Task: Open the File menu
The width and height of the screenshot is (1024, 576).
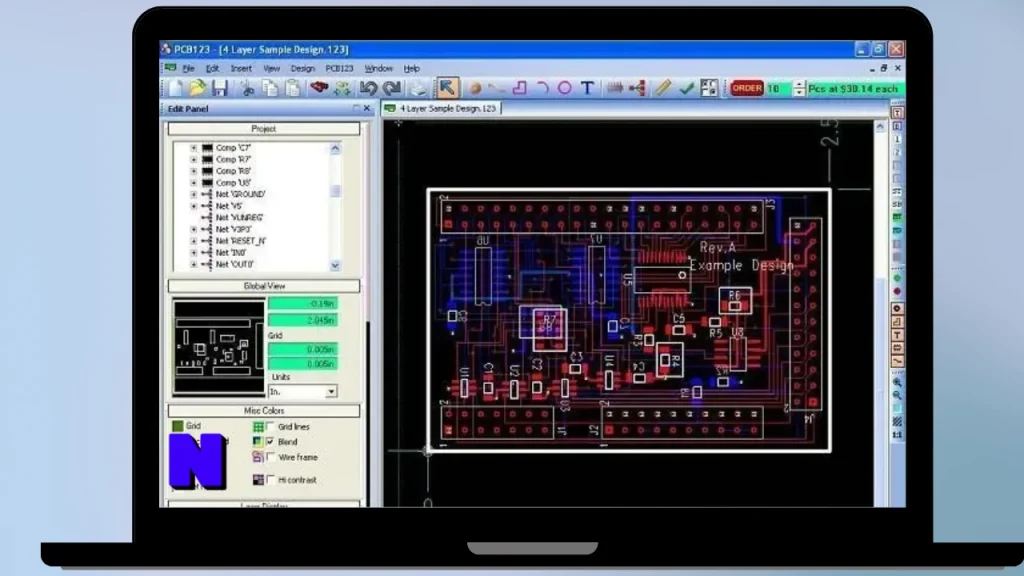Action: 189,69
